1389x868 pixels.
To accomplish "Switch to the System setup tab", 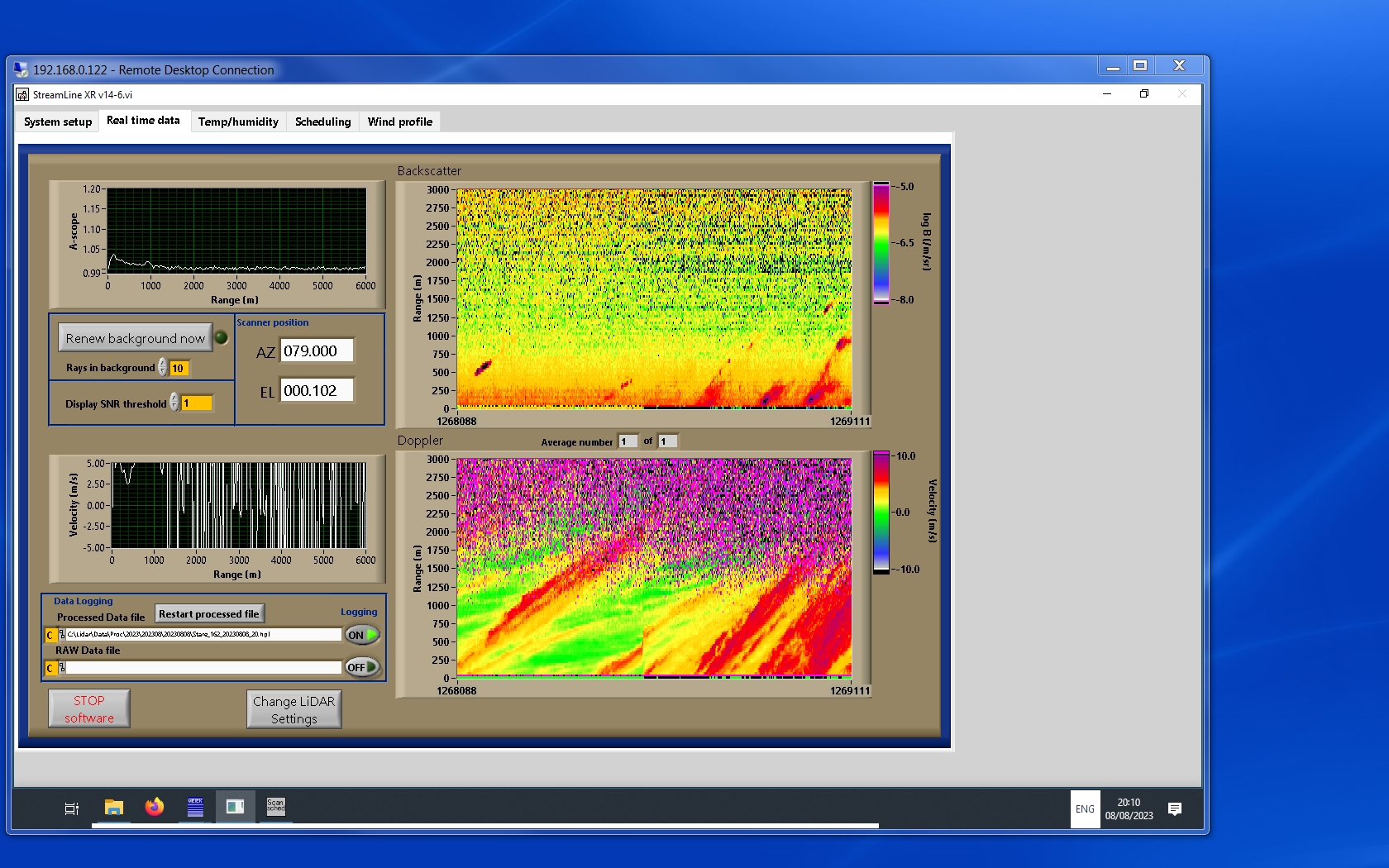I will [x=58, y=122].
